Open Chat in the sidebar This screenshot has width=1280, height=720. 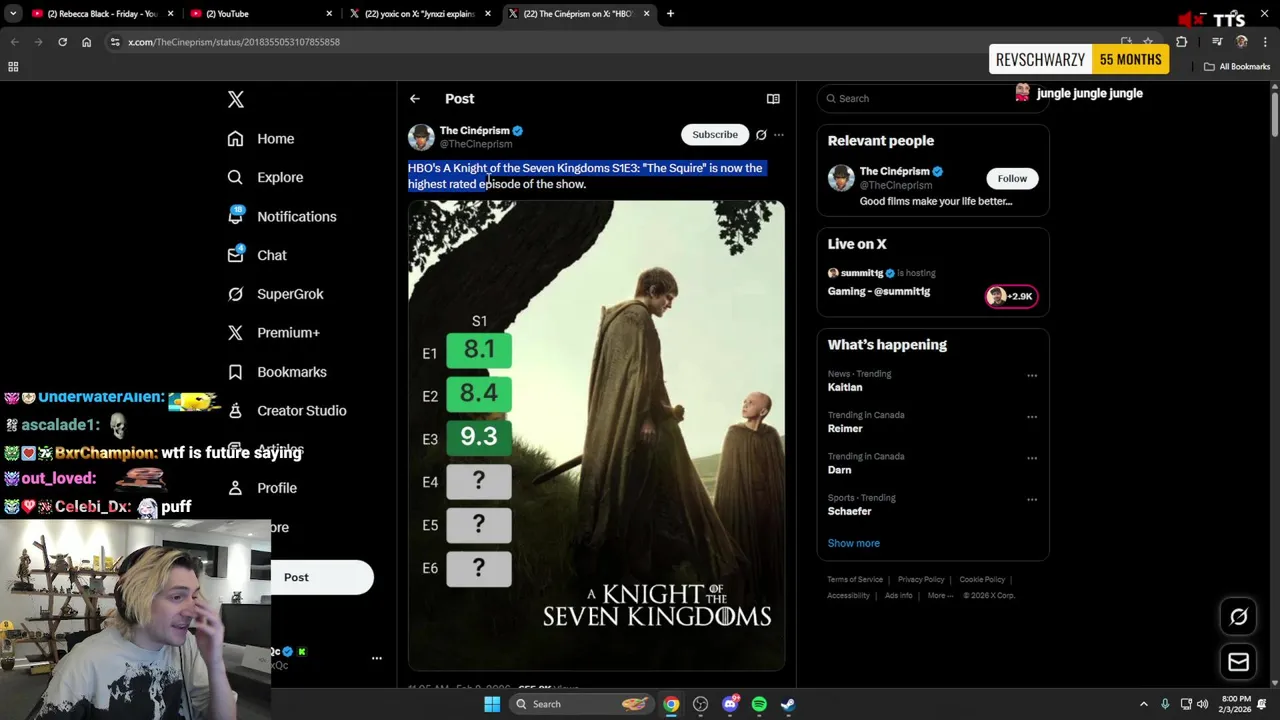[257, 255]
